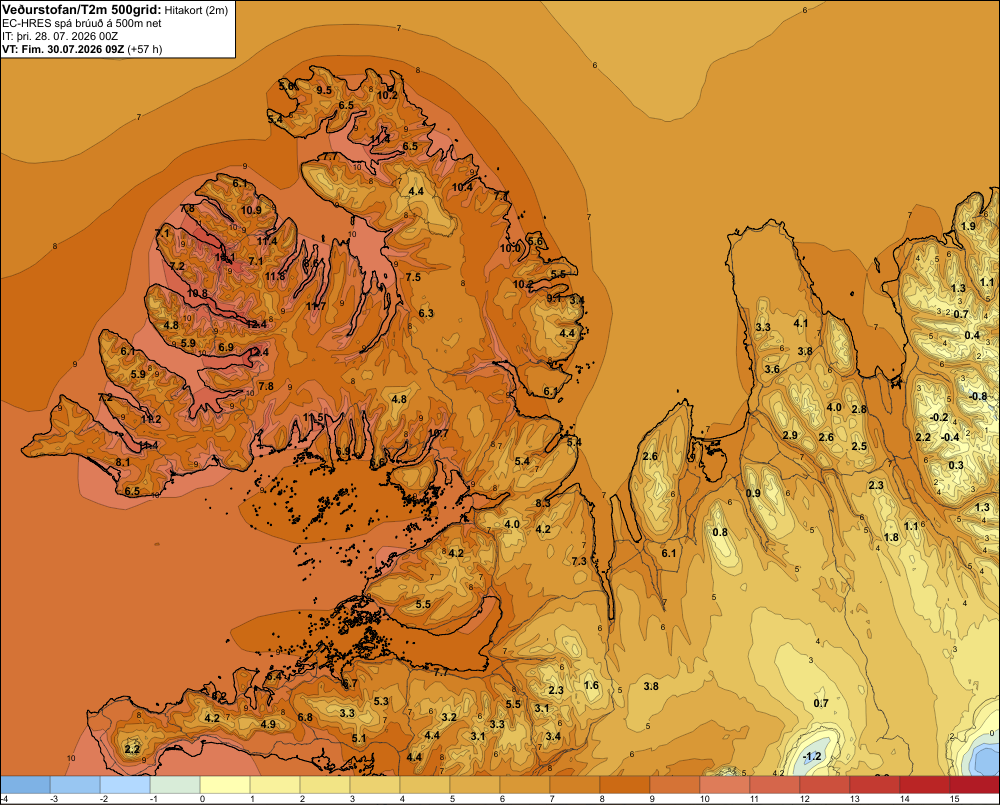
Task: Click the IT: þri. 28. 07. 2026 00Z line
Action: 60,36
